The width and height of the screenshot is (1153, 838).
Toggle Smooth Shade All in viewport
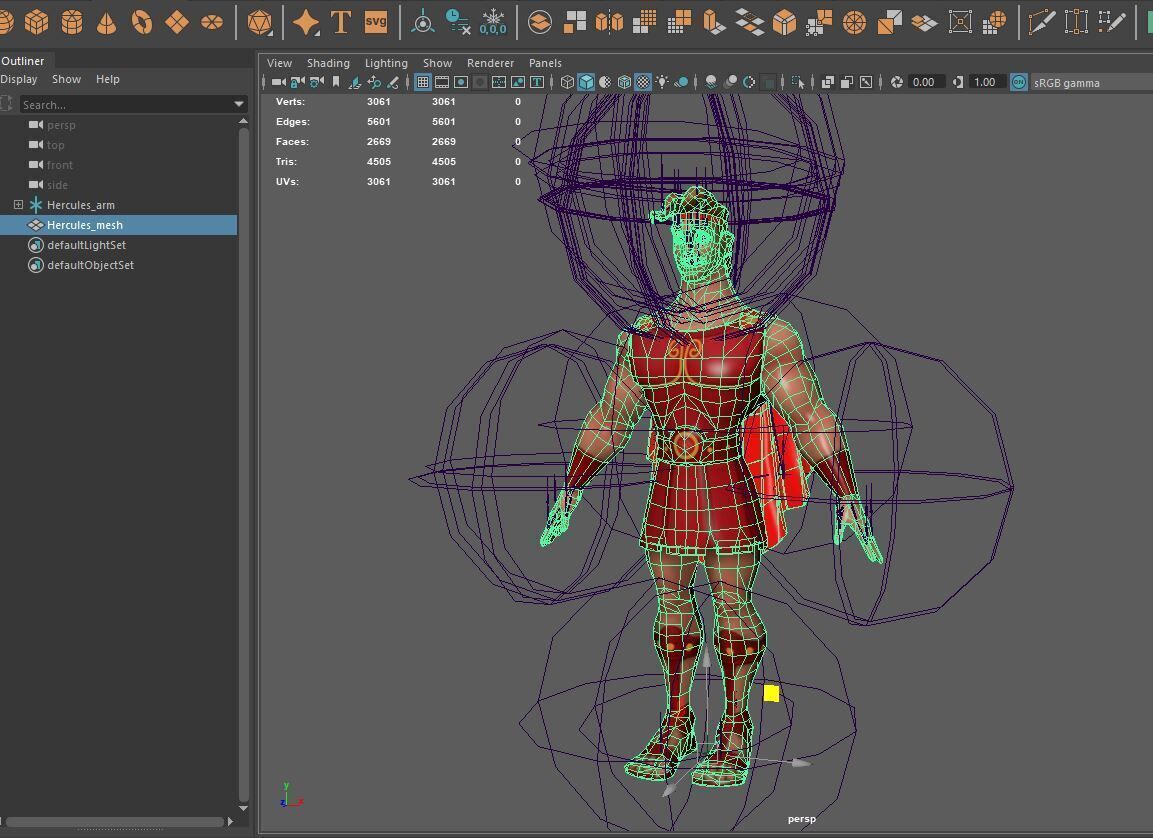click(586, 82)
